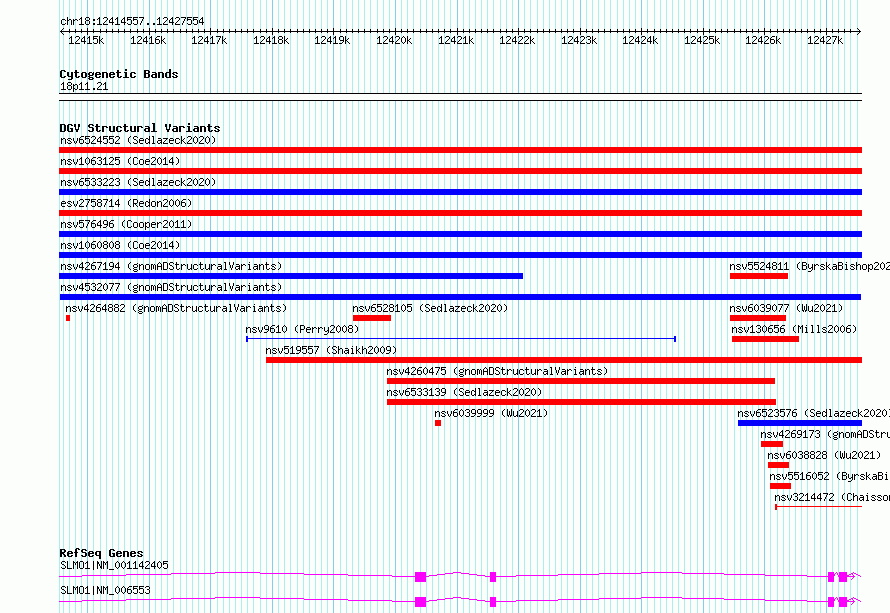Open the esv2758714 (Redon2006) variant label

[126, 203]
